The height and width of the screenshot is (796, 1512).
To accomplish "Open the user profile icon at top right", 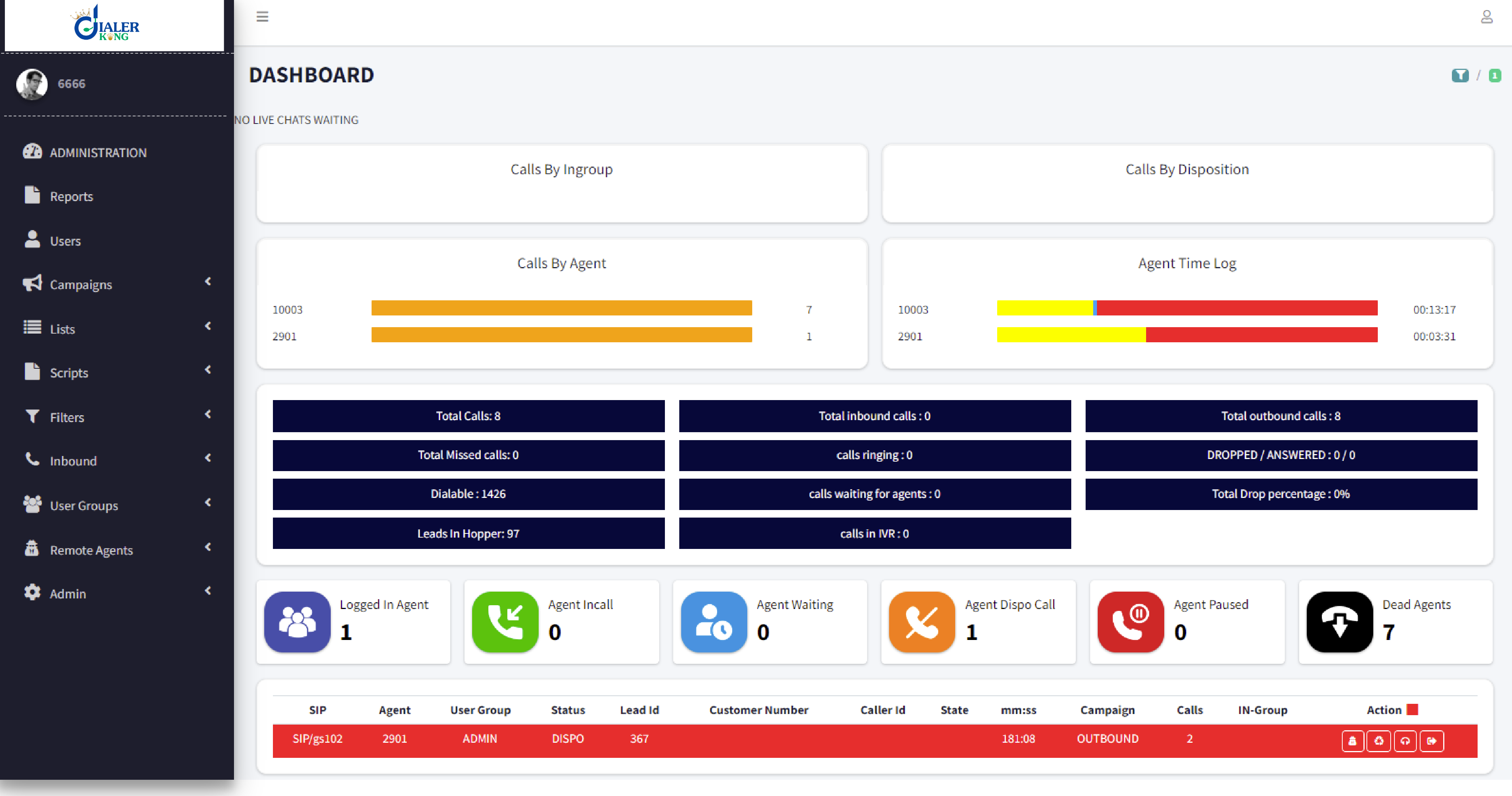I will click(1487, 17).
